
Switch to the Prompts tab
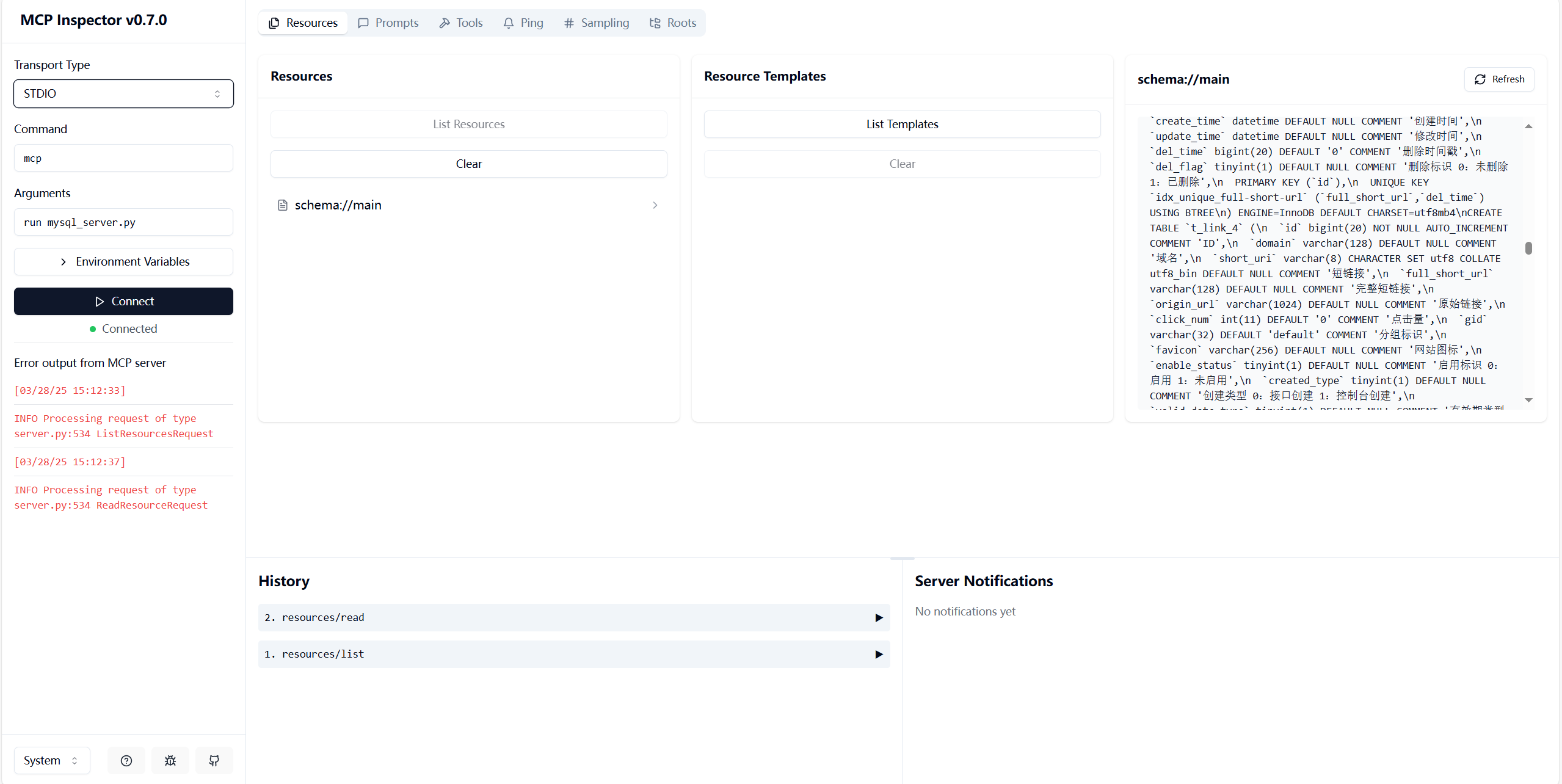pyautogui.click(x=388, y=23)
